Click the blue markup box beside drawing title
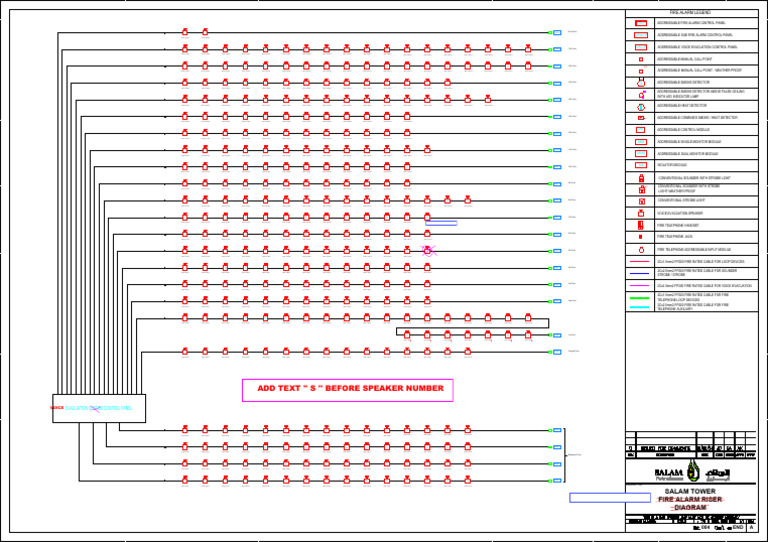Viewport: 768px width, 542px height. 610,498
